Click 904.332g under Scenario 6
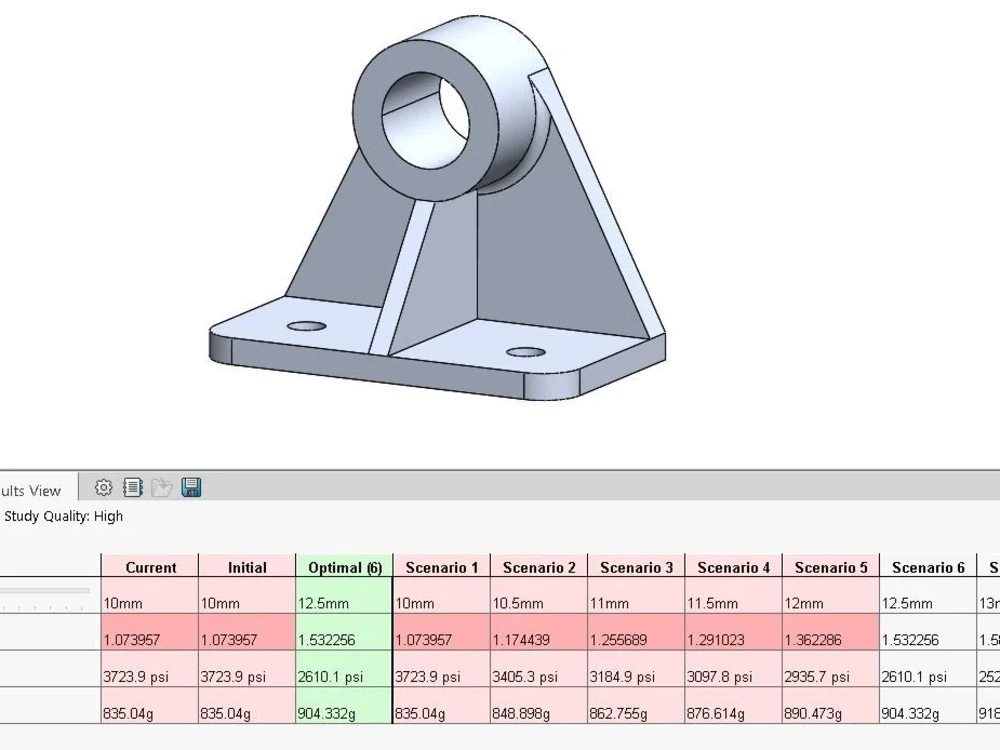 pyautogui.click(x=928, y=705)
